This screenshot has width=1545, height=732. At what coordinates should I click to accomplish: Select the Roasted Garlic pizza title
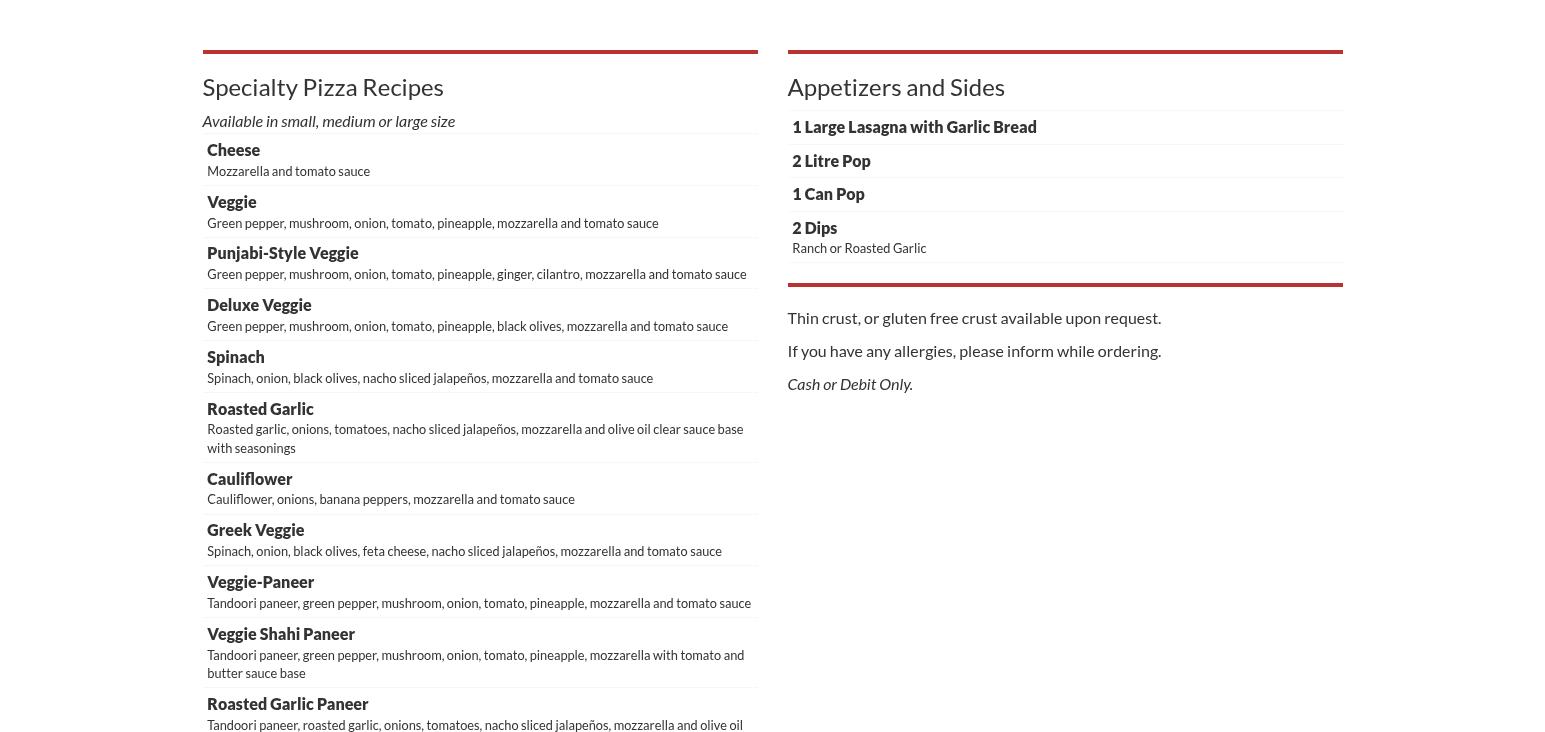tap(260, 409)
